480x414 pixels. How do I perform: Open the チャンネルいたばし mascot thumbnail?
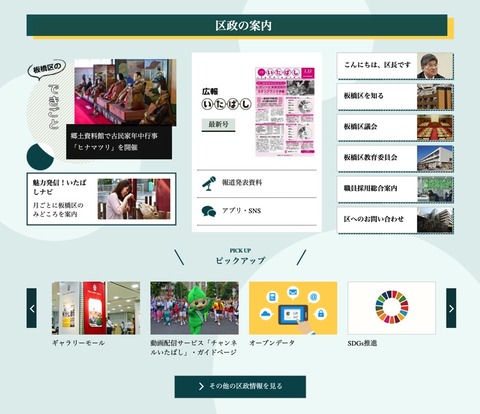click(x=194, y=308)
